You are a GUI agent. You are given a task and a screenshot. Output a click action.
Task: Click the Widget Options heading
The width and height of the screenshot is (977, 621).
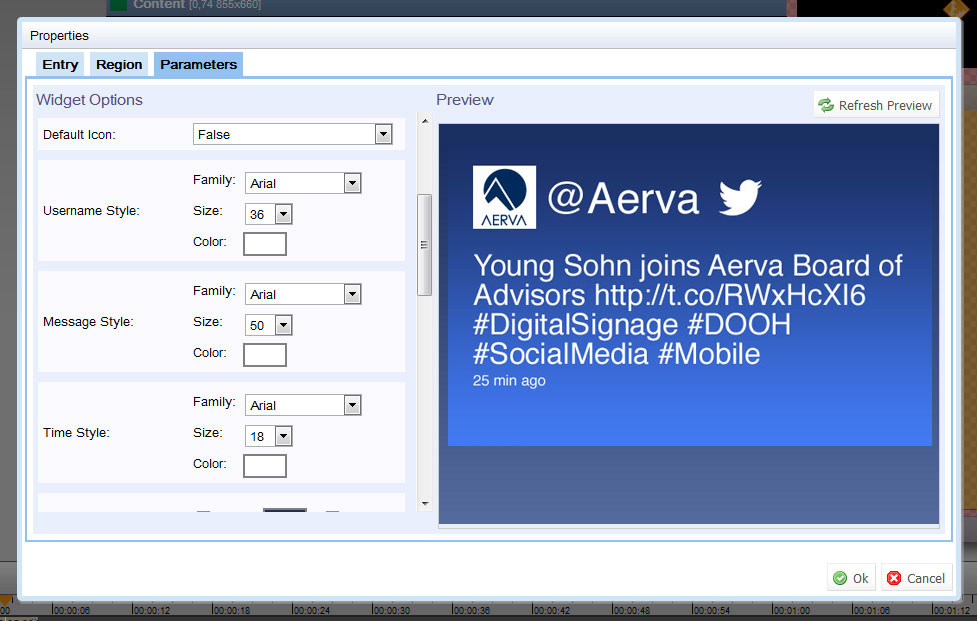pos(89,100)
